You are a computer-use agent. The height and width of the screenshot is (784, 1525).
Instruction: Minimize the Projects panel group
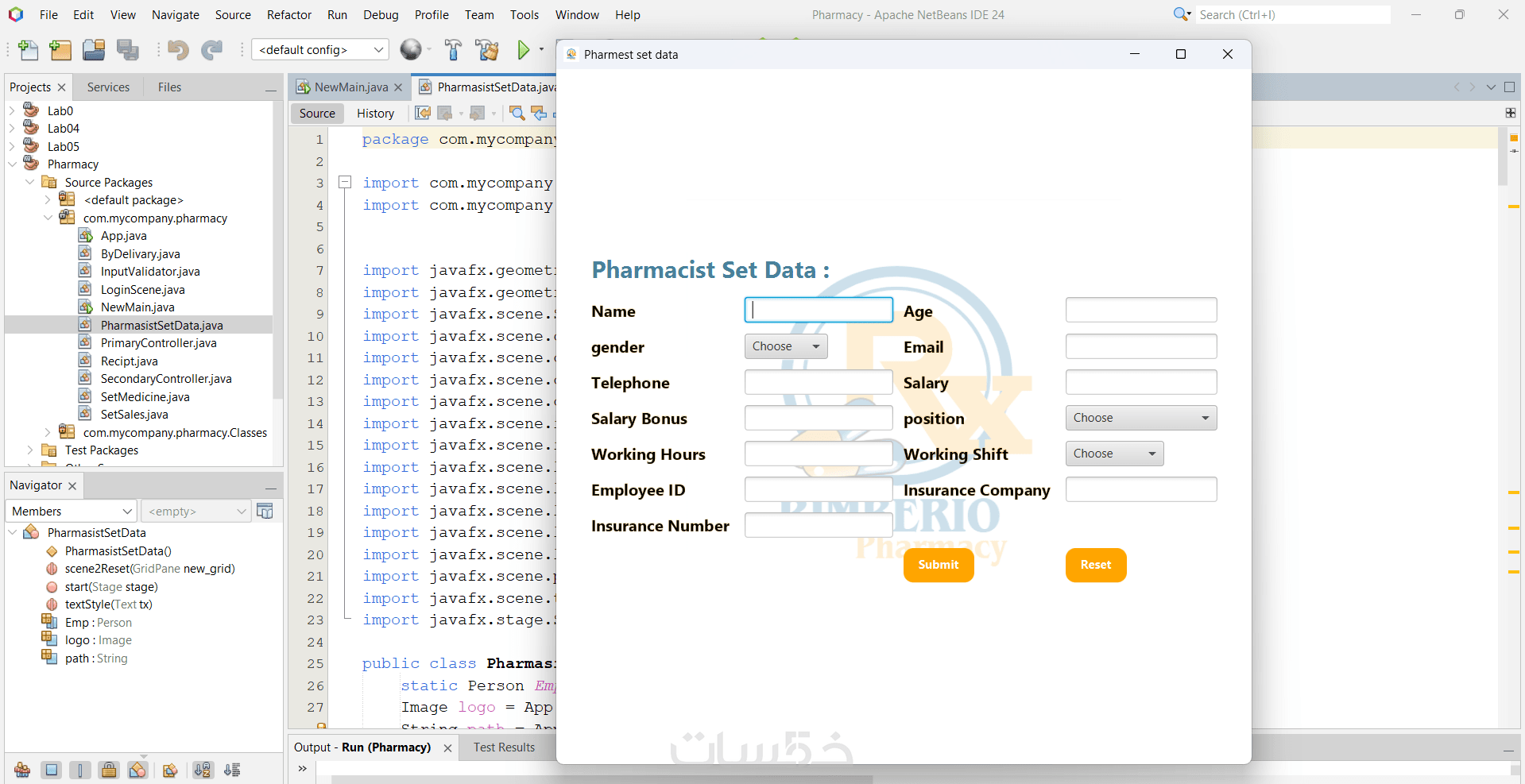click(x=271, y=89)
